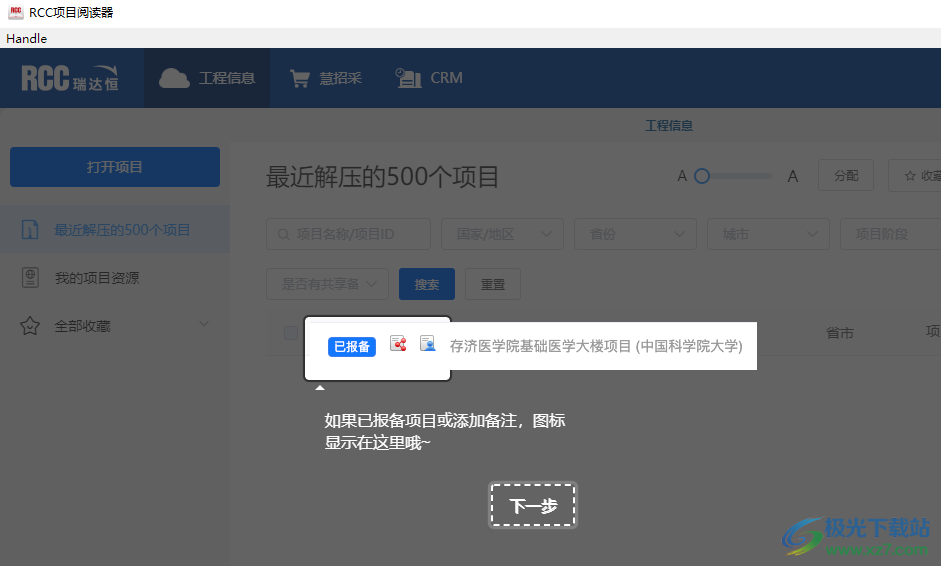The height and width of the screenshot is (566, 941).
Task: Click the document icon beside 最近解压的500个项目
Action: pyautogui.click(x=30, y=229)
